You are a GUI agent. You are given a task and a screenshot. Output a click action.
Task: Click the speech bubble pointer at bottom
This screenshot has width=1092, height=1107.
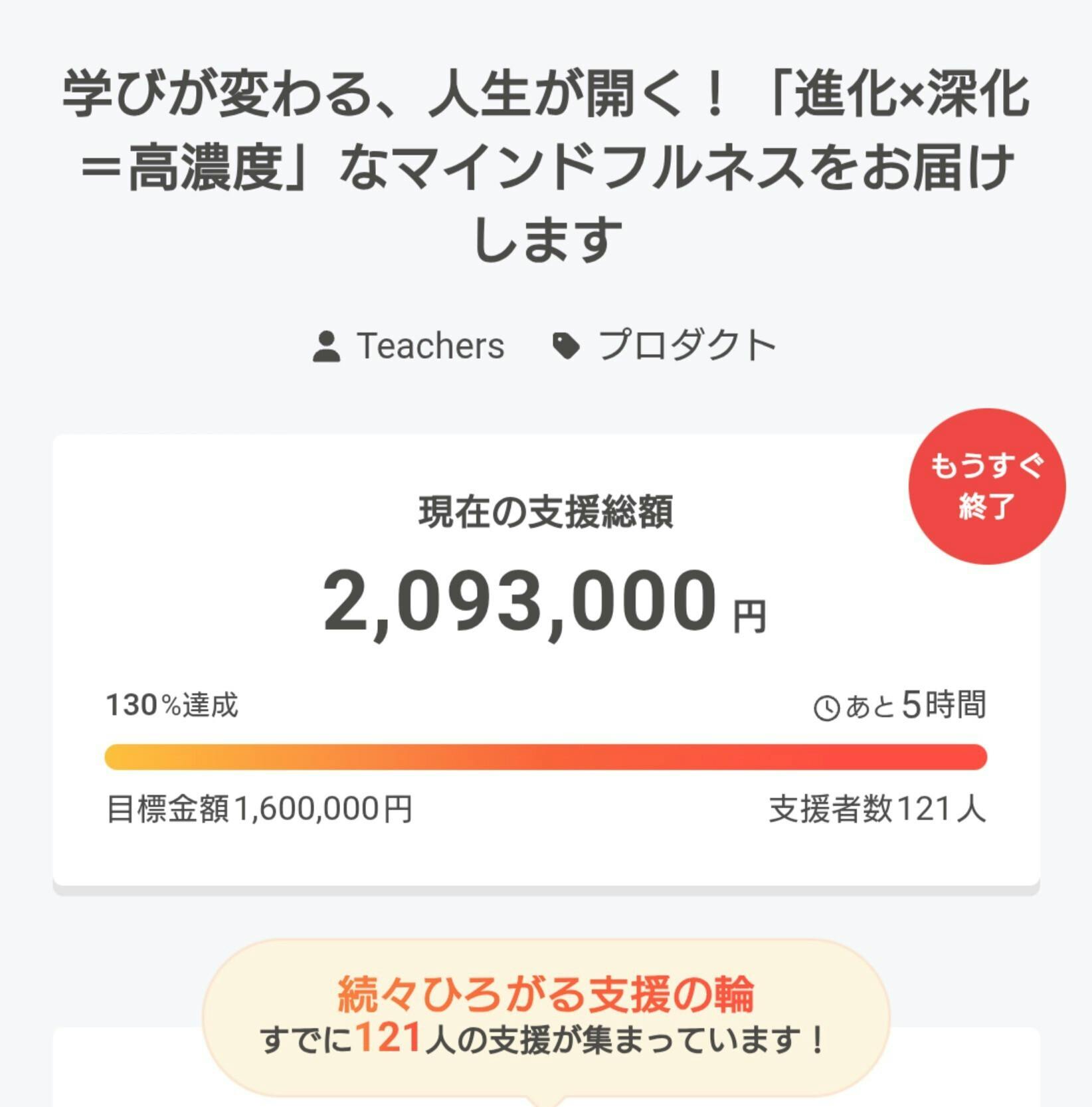click(545, 1100)
